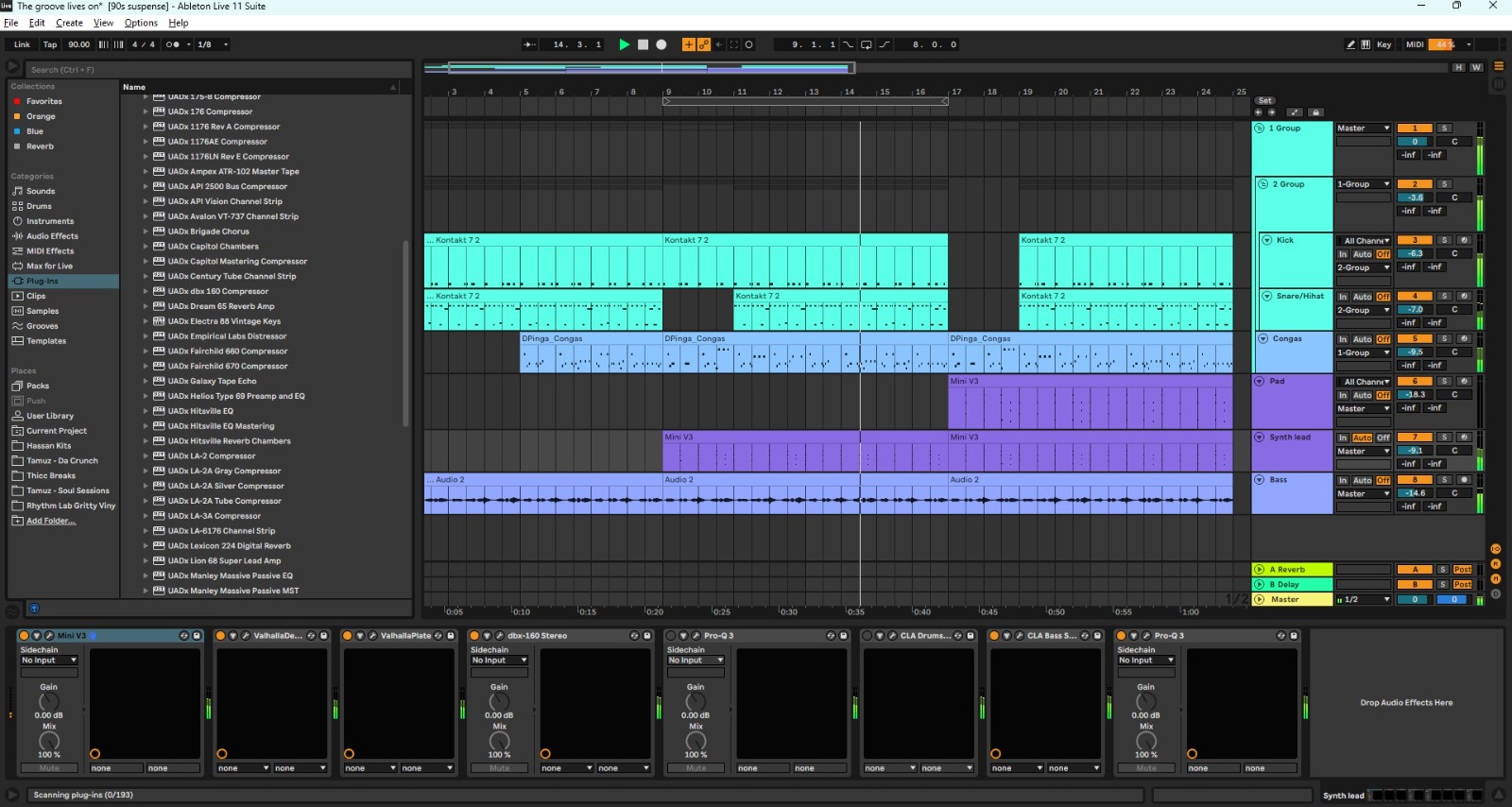Toggle the Automation Arm button
This screenshot has width=1512, height=807.
(x=703, y=44)
